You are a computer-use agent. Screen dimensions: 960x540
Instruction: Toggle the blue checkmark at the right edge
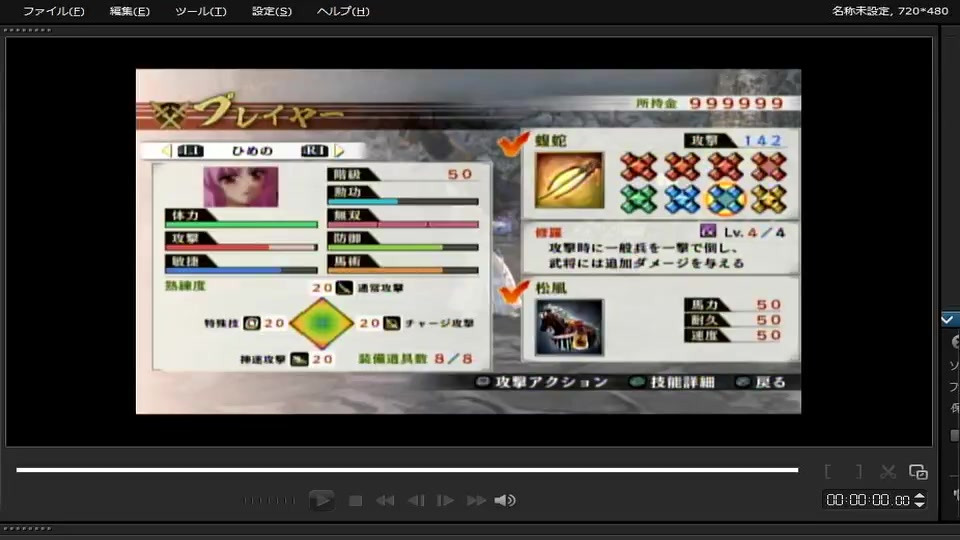948,319
